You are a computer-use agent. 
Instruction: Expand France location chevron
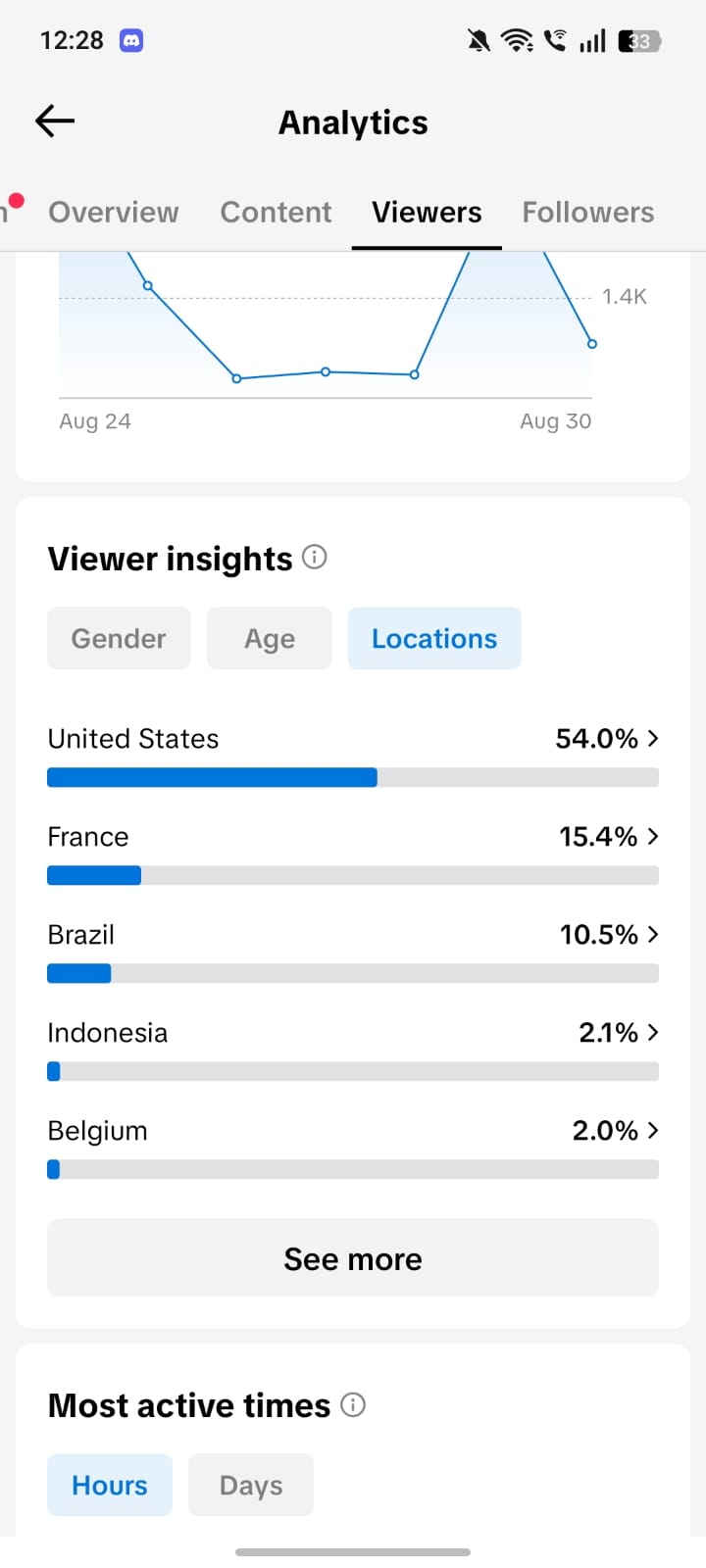653,836
